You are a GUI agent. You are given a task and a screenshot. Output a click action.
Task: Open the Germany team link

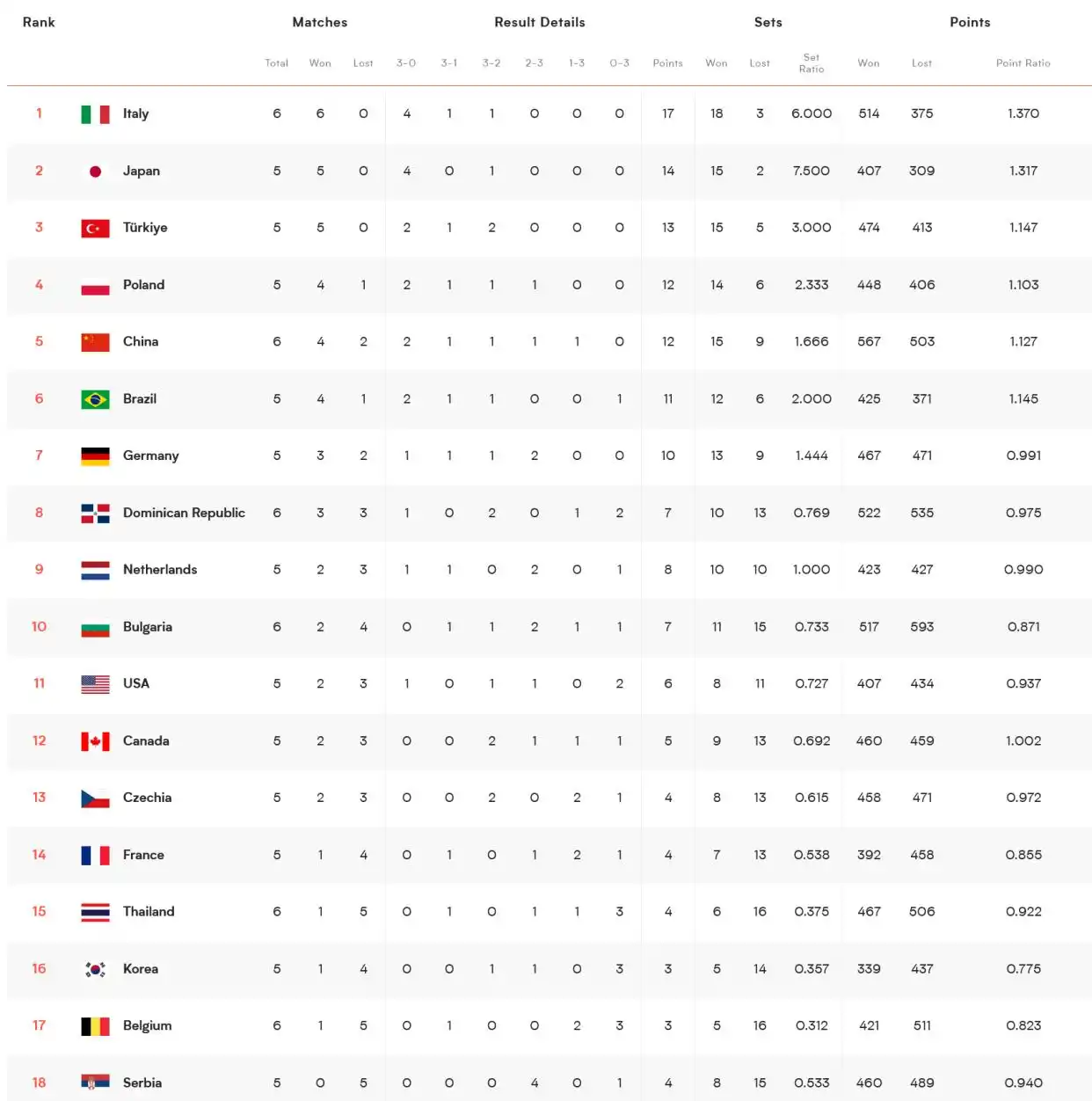tap(150, 456)
